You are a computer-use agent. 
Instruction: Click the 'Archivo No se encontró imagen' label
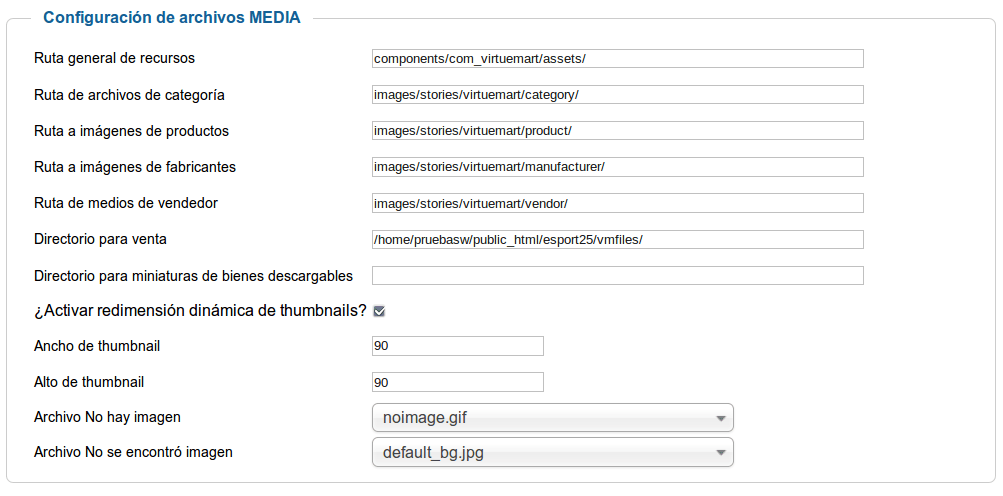point(133,452)
